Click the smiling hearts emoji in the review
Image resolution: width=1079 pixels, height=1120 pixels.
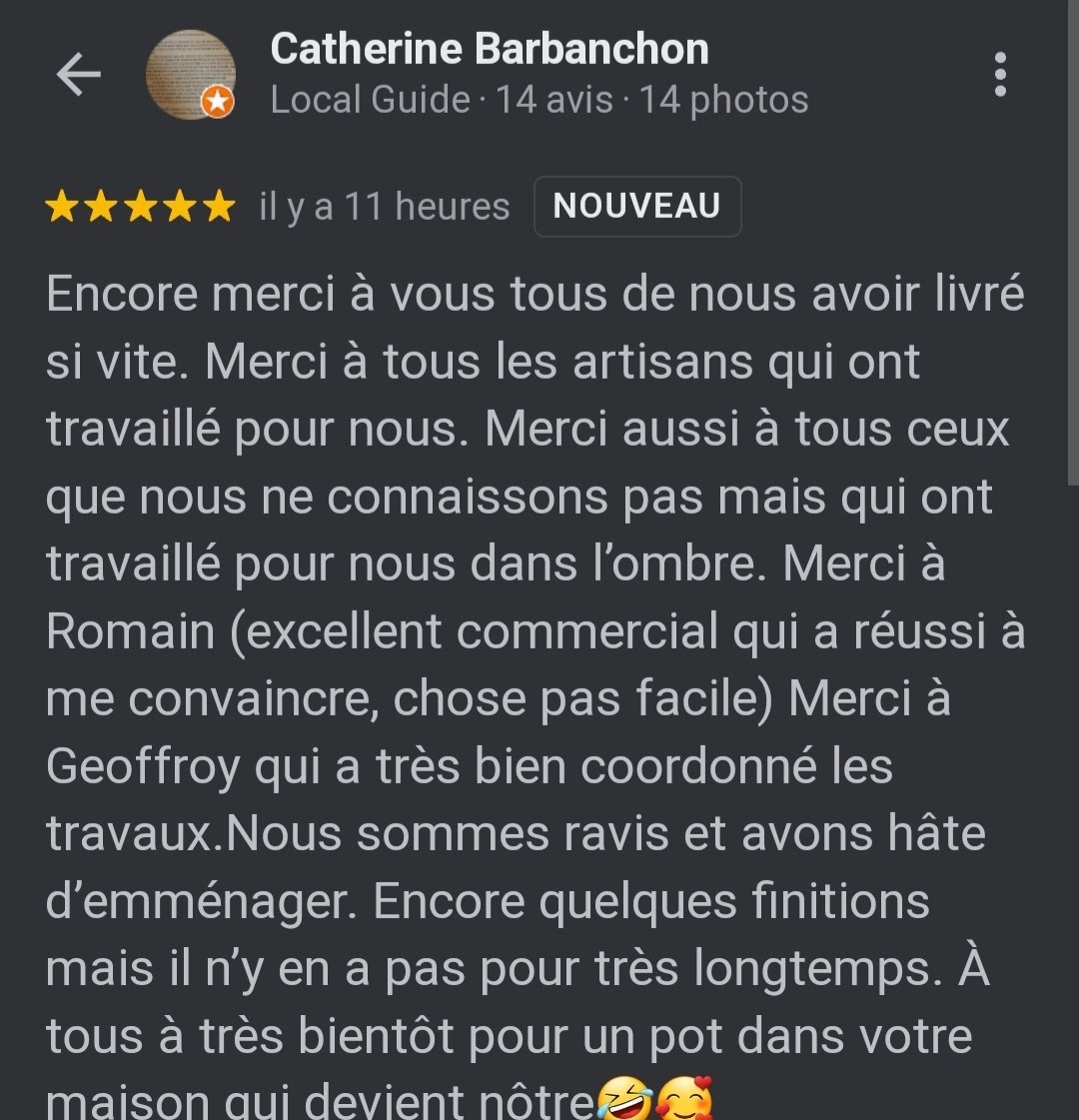[684, 1099]
